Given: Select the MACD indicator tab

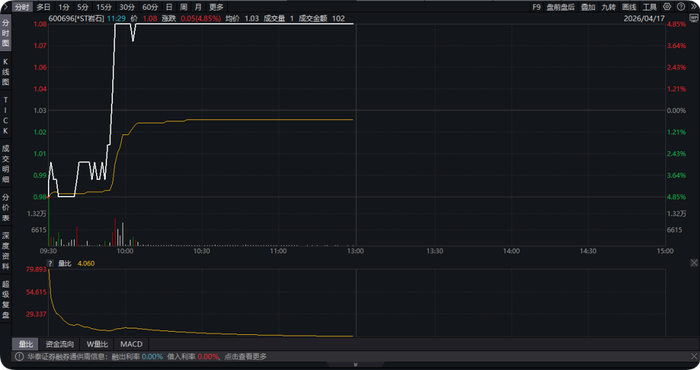Looking at the screenshot, I should point(131,344).
